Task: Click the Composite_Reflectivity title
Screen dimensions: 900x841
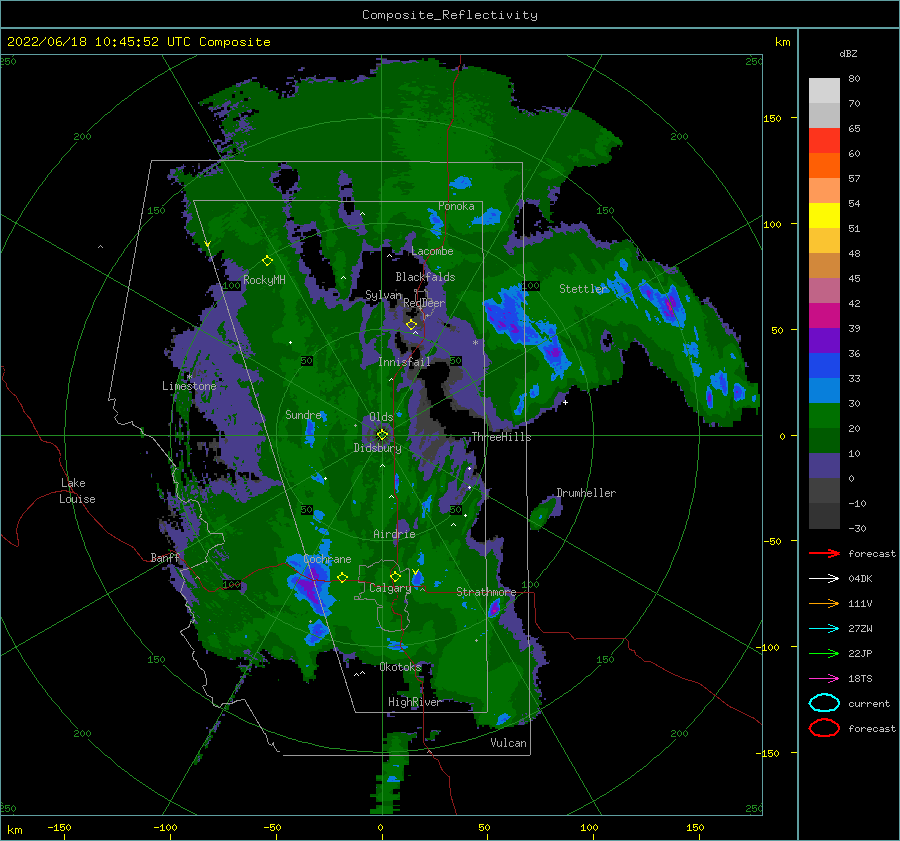Action: [x=450, y=15]
